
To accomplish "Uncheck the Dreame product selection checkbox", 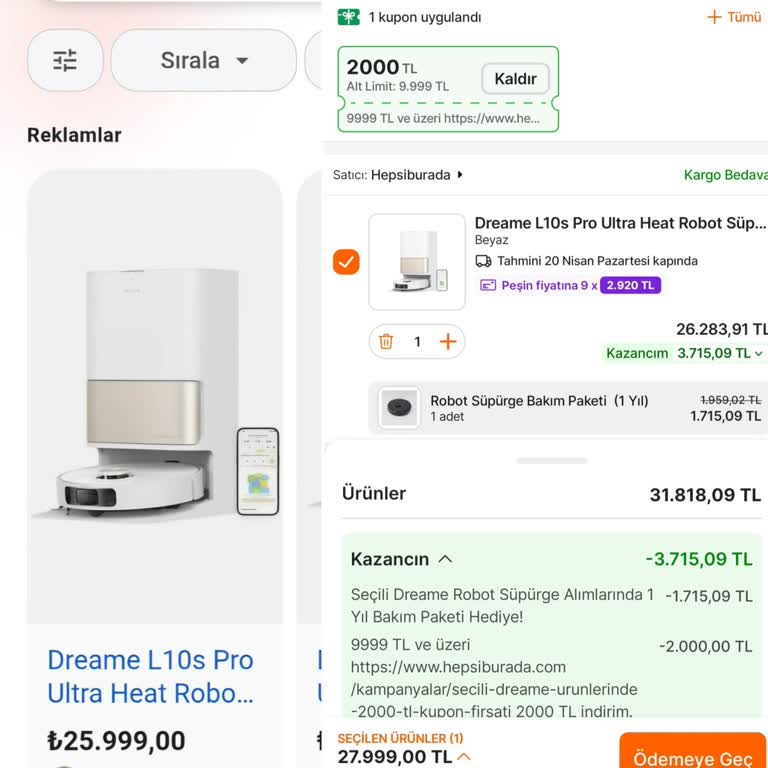I will click(346, 262).
